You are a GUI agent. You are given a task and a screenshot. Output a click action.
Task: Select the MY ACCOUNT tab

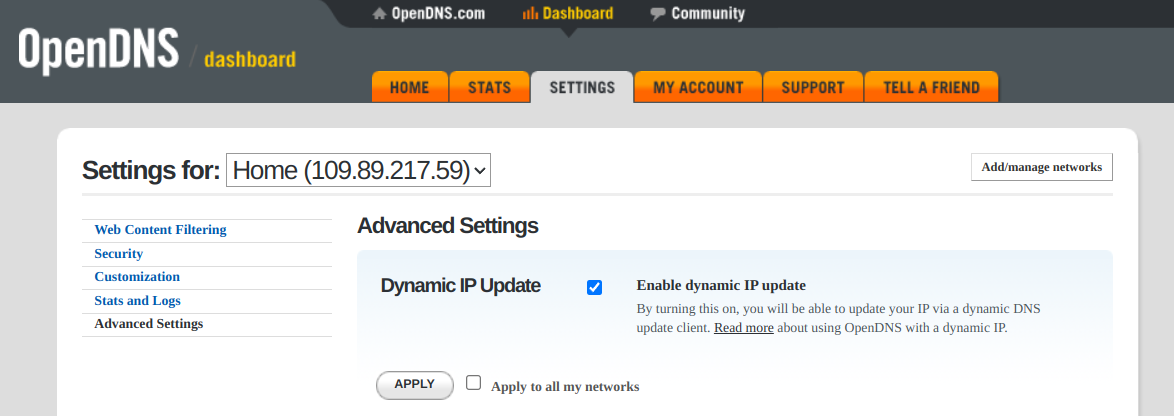coord(698,87)
